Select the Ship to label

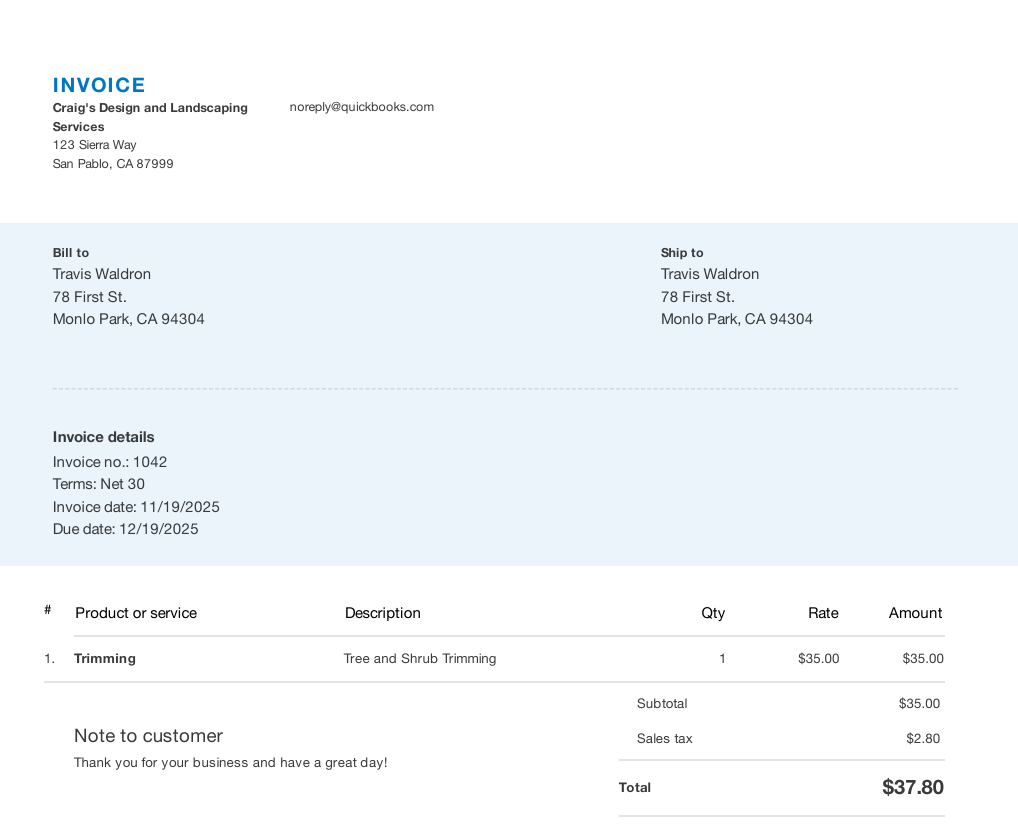[x=682, y=253]
